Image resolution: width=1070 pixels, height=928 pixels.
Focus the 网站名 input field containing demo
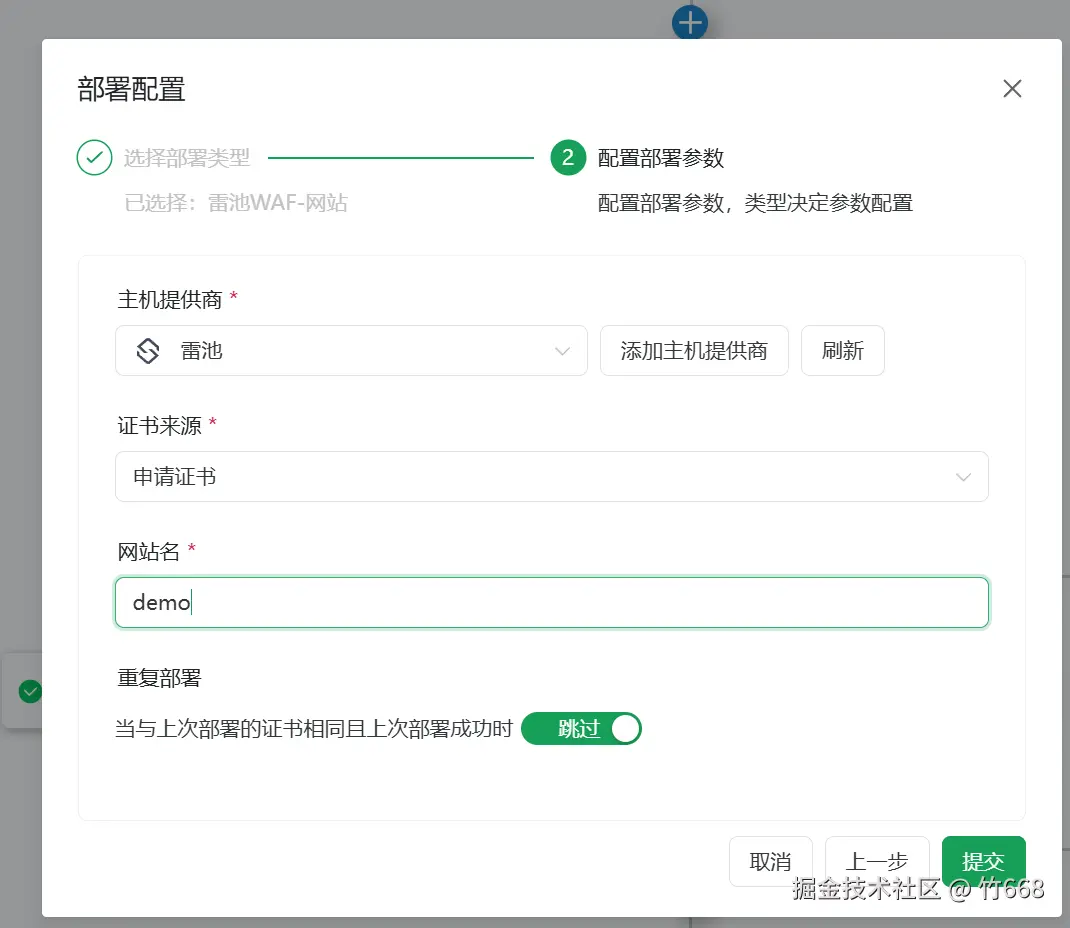click(551, 603)
